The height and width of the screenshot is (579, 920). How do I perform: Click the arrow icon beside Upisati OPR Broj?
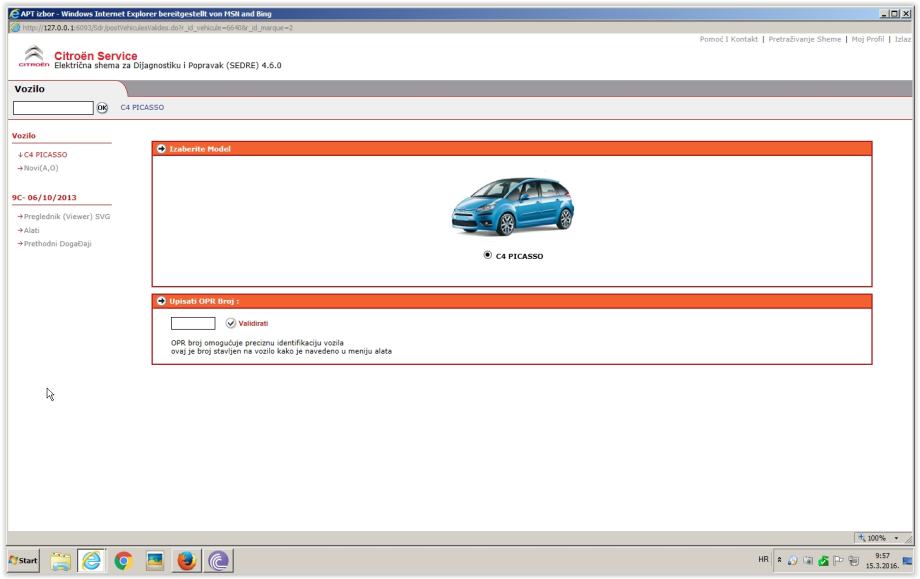161,301
